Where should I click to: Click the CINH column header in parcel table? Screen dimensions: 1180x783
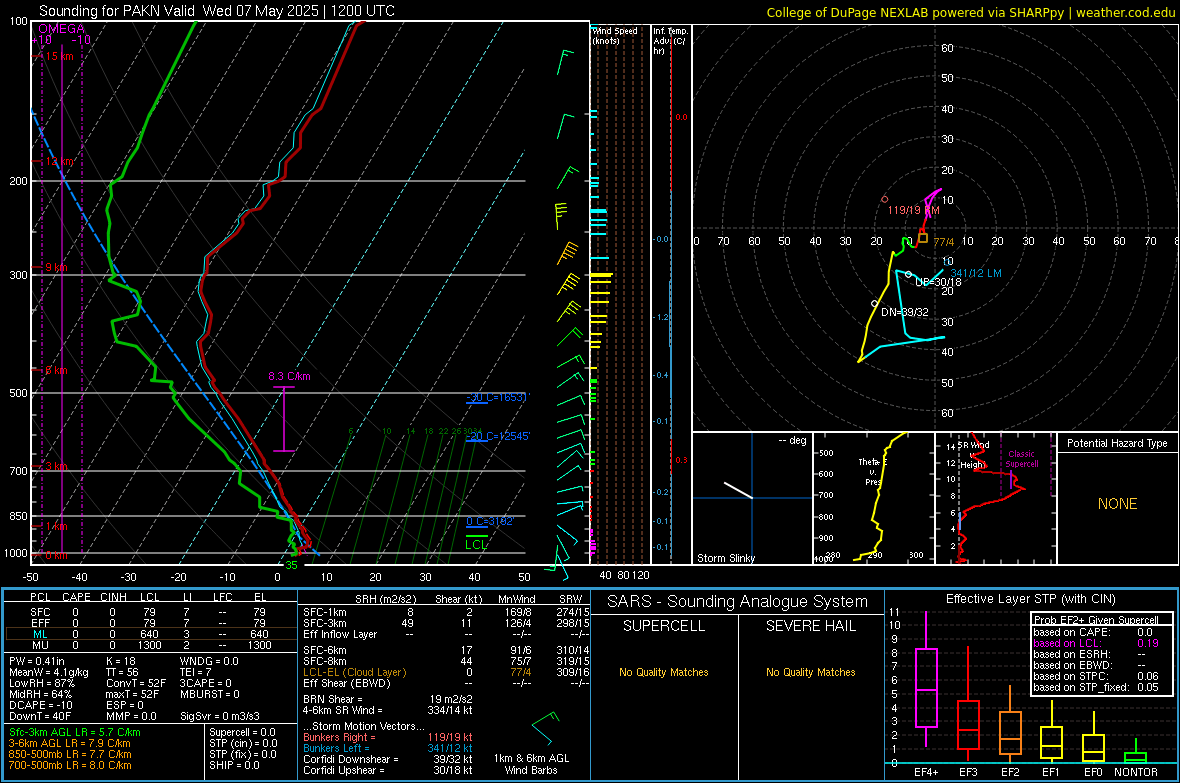[x=113, y=597]
